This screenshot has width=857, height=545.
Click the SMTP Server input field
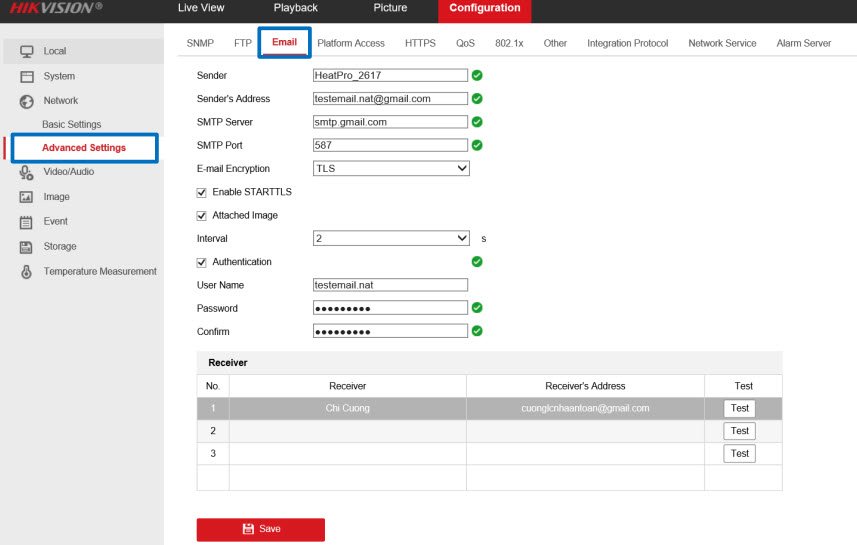pos(390,122)
